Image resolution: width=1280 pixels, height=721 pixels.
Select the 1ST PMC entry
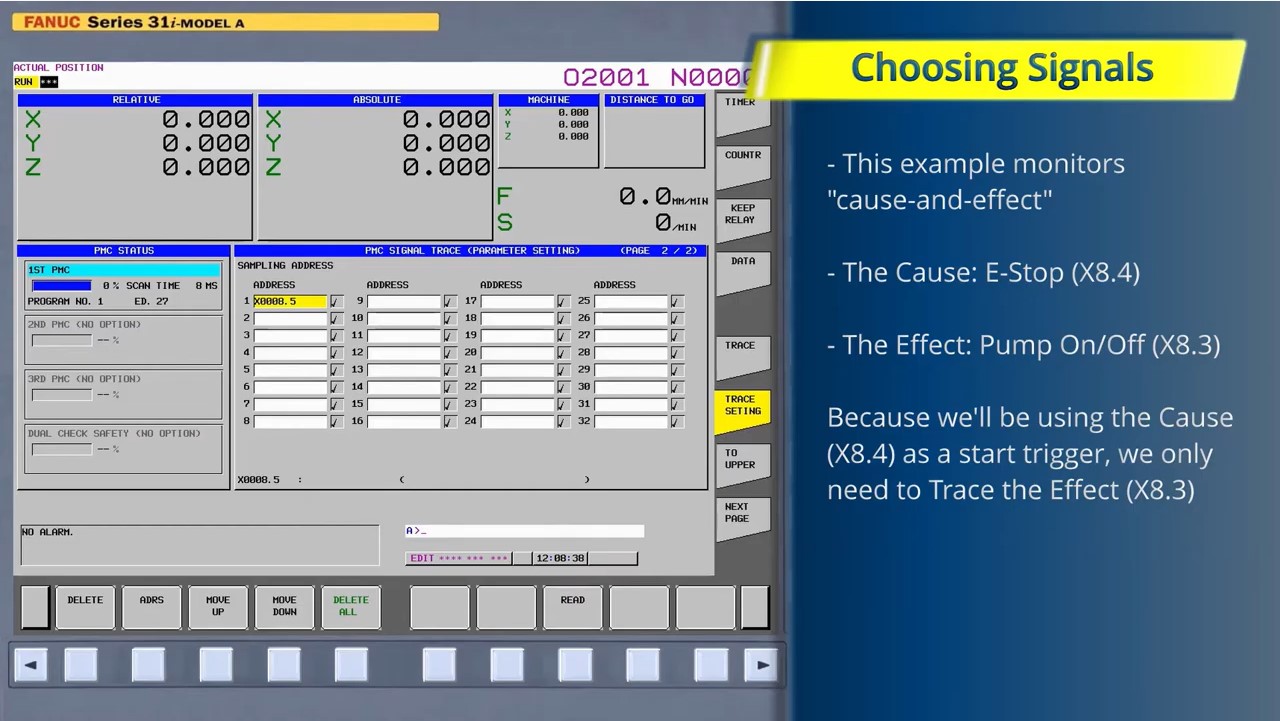[122, 269]
